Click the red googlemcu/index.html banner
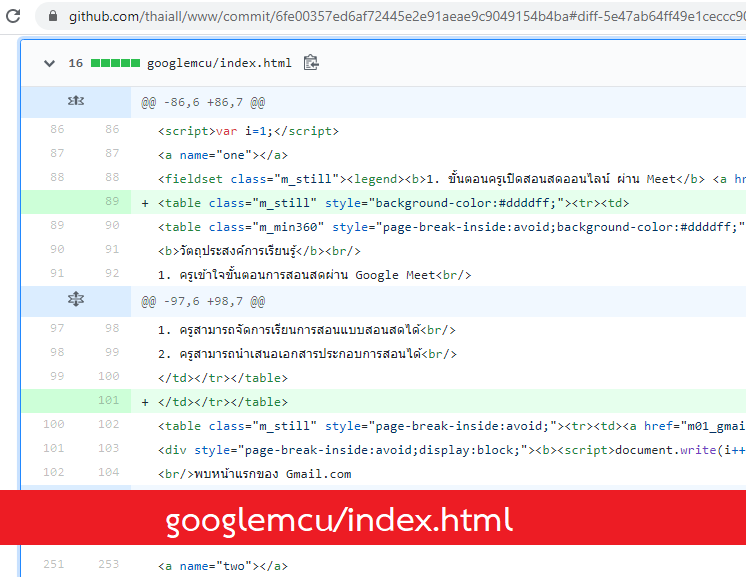This screenshot has width=746, height=577. (340, 520)
